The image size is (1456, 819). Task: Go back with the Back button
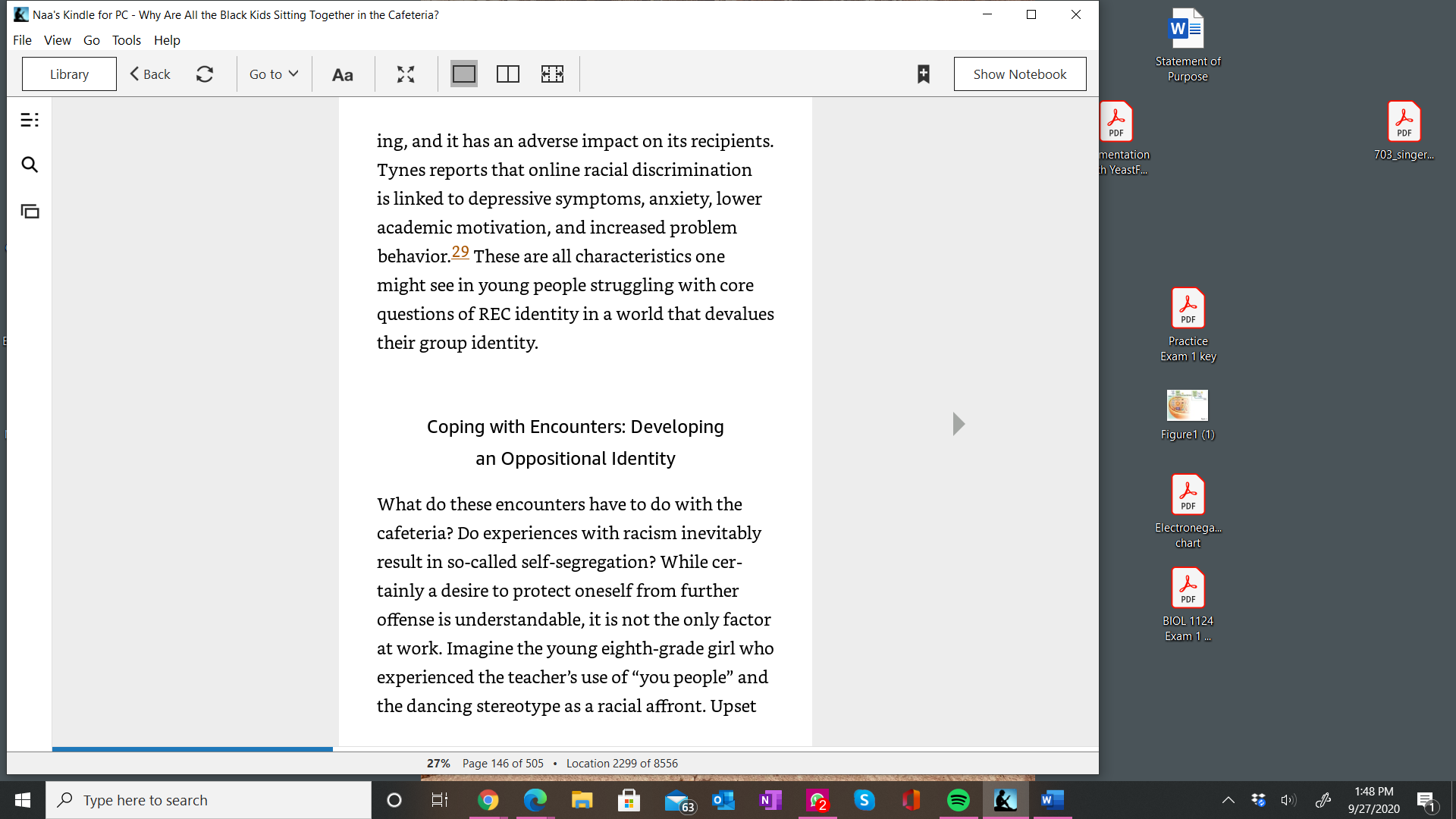[x=150, y=74]
